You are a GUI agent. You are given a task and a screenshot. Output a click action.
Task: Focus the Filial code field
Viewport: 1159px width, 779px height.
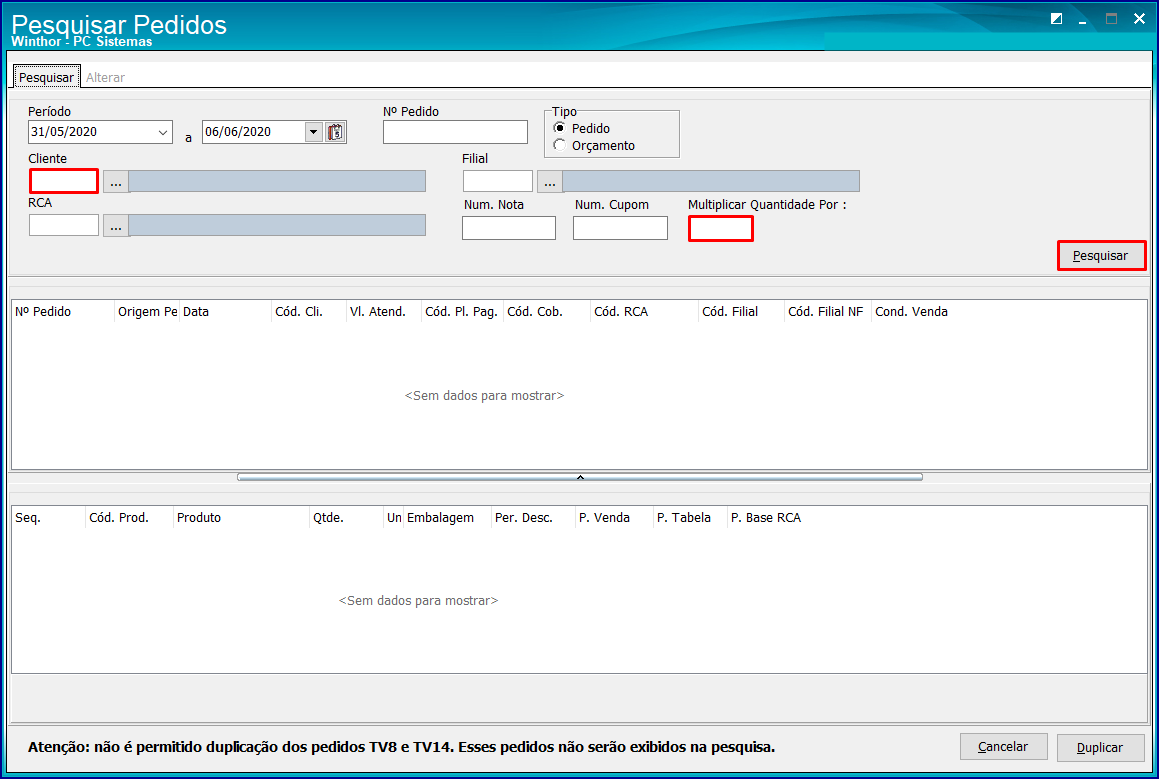pyautogui.click(x=497, y=181)
